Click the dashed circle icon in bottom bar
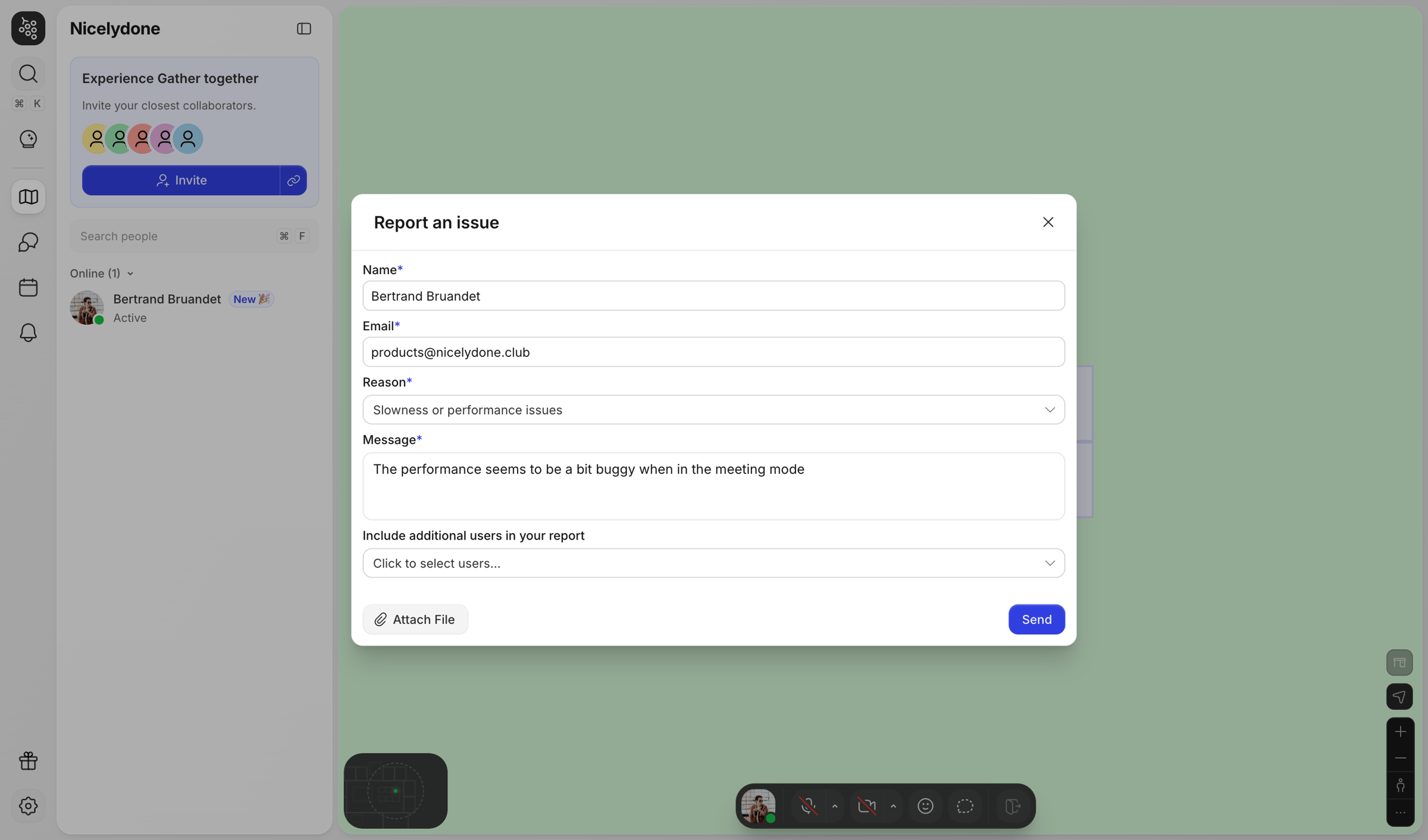The height and width of the screenshot is (840, 1428). (964, 806)
